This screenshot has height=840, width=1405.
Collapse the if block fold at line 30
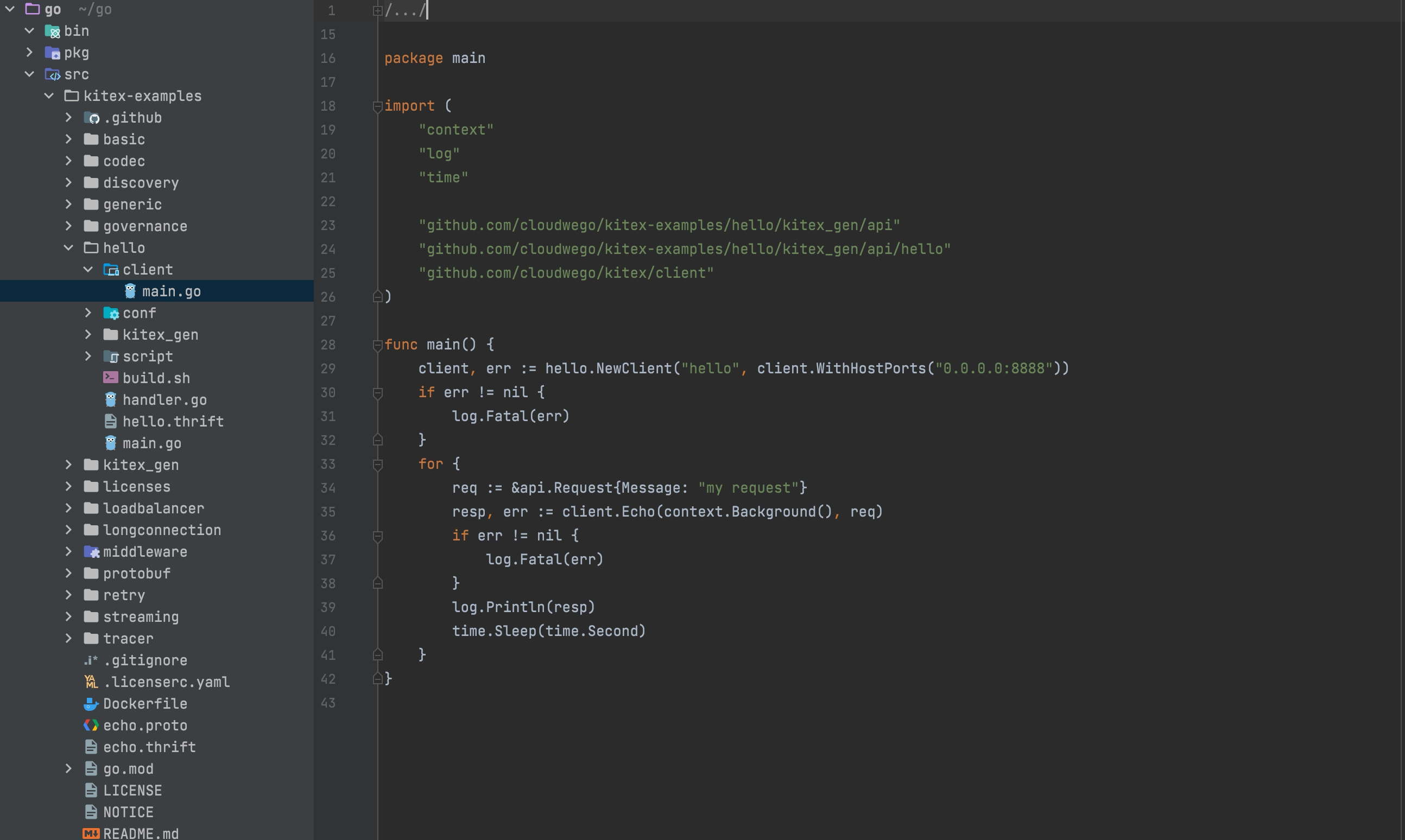[x=378, y=392]
